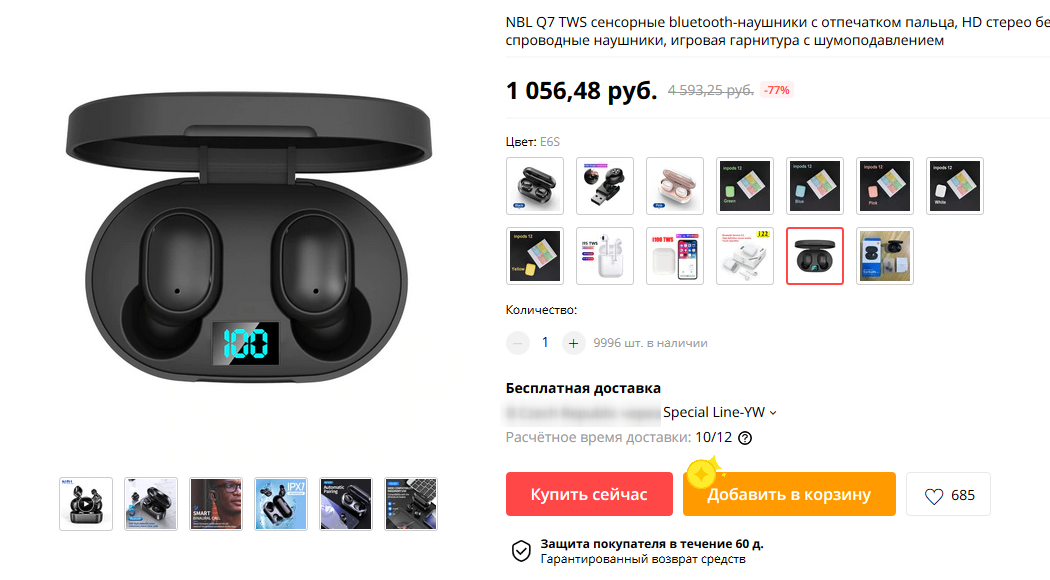1050x580 pixels.
Task: Increase quantity with the plus button
Action: (573, 343)
